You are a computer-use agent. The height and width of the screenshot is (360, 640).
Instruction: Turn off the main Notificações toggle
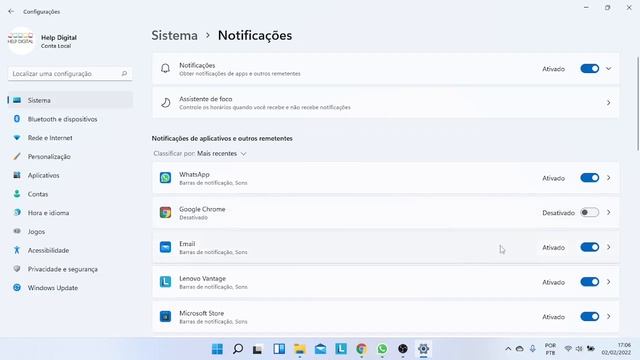590,69
